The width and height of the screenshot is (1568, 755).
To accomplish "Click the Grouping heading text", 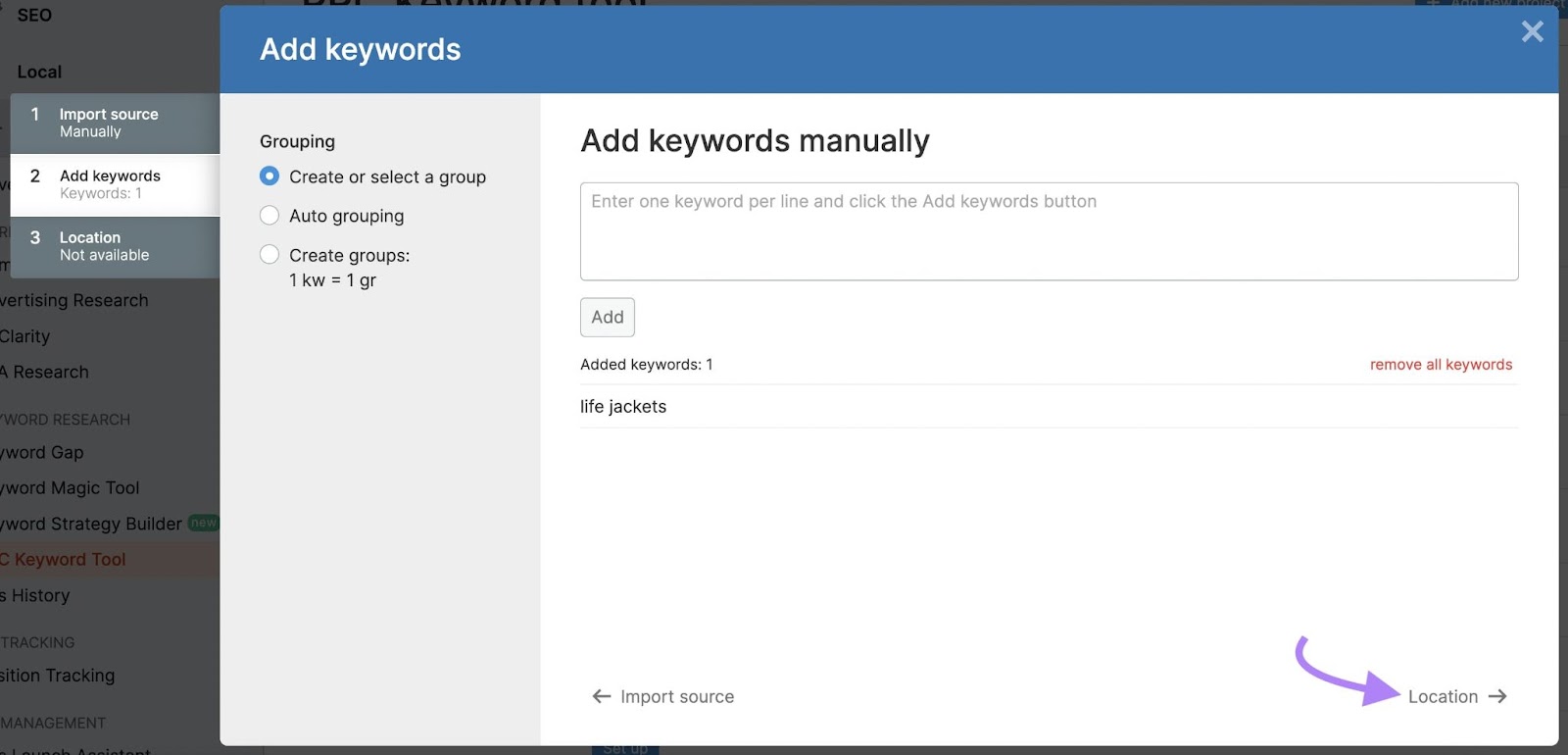I will (x=297, y=141).
